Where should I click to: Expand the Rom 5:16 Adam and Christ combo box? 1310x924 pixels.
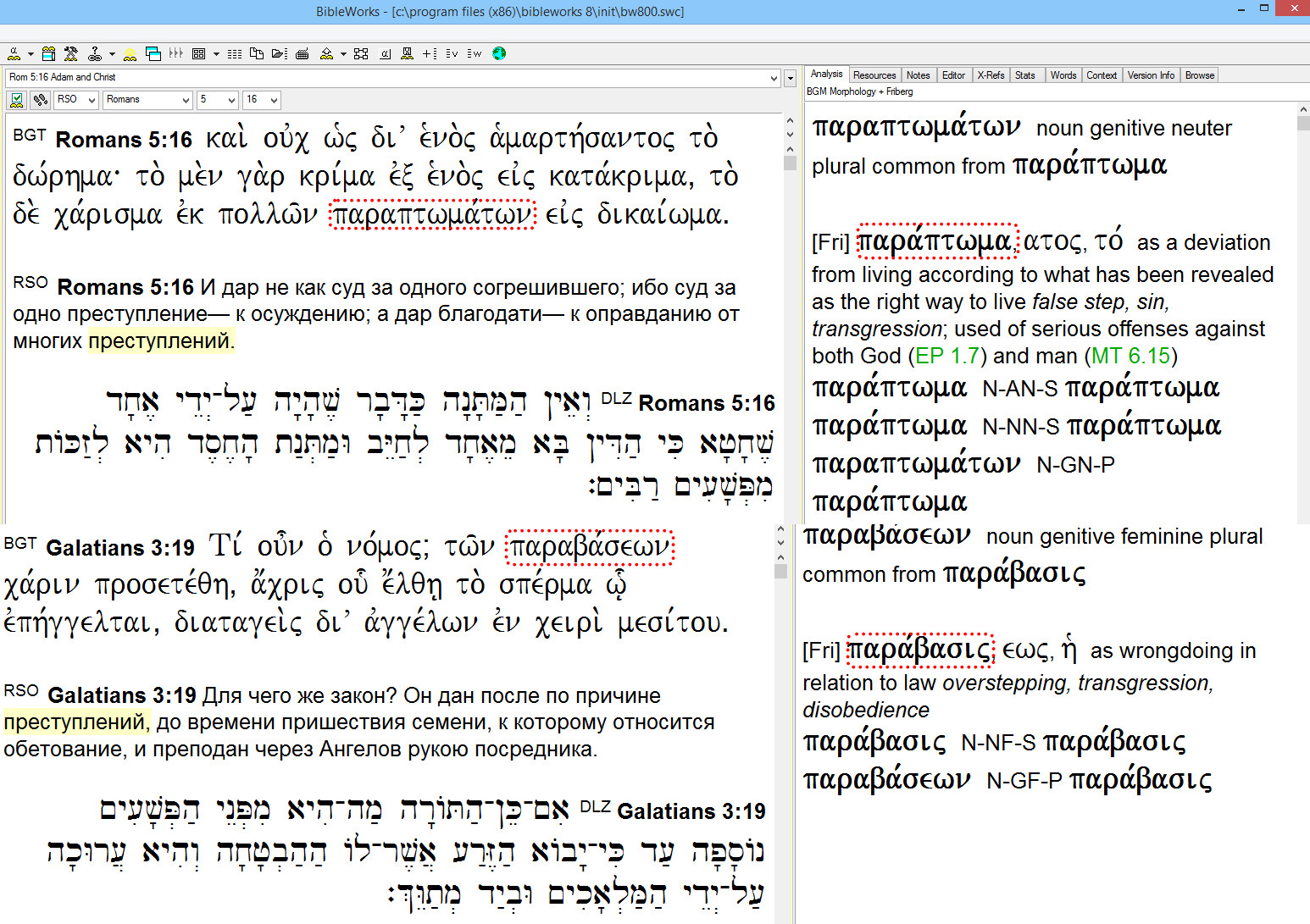774,78
